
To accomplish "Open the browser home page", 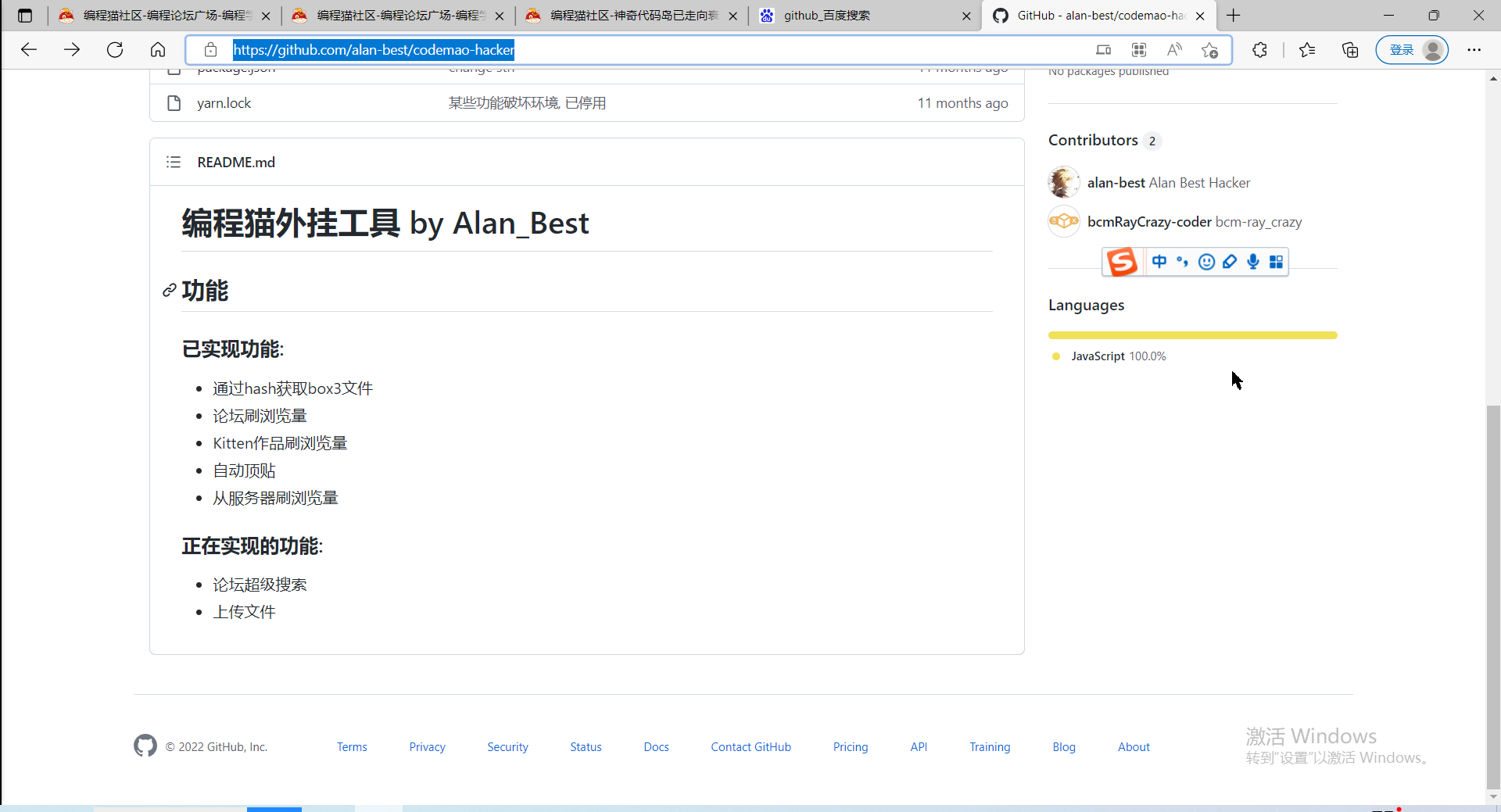I will tap(158, 50).
